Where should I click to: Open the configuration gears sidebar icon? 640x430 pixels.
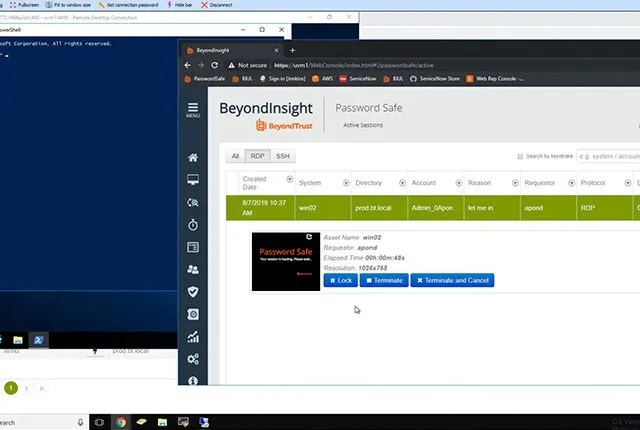(x=193, y=359)
